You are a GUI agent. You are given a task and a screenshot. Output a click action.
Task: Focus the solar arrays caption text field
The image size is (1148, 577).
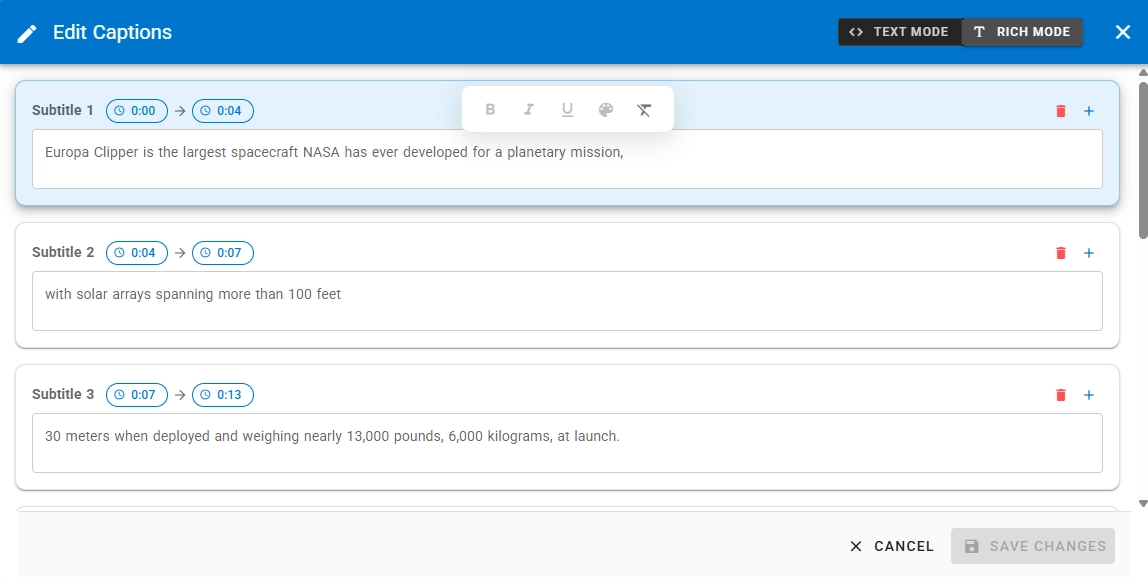[x=567, y=301]
